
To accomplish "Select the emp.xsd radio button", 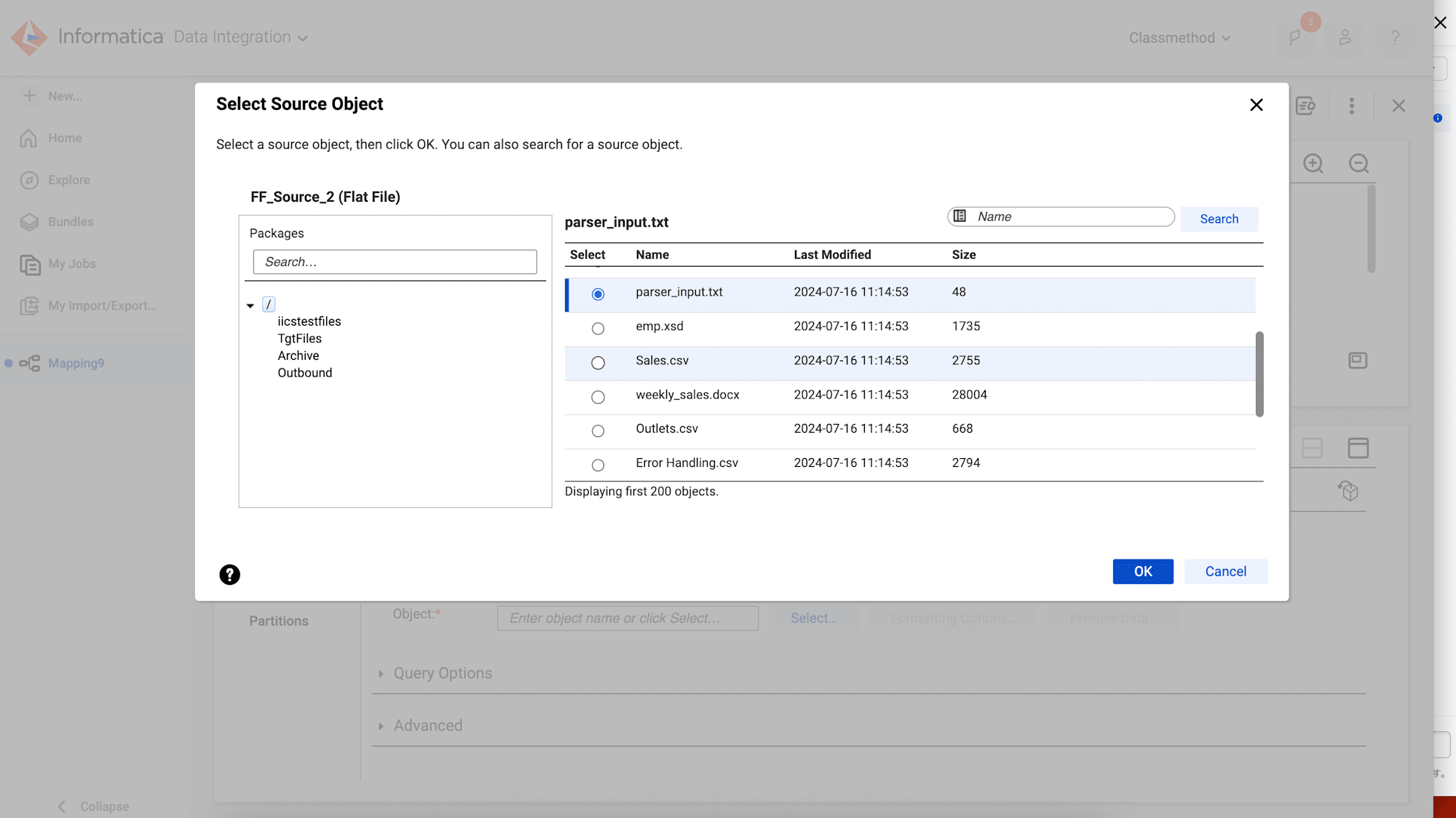I will coord(598,329).
